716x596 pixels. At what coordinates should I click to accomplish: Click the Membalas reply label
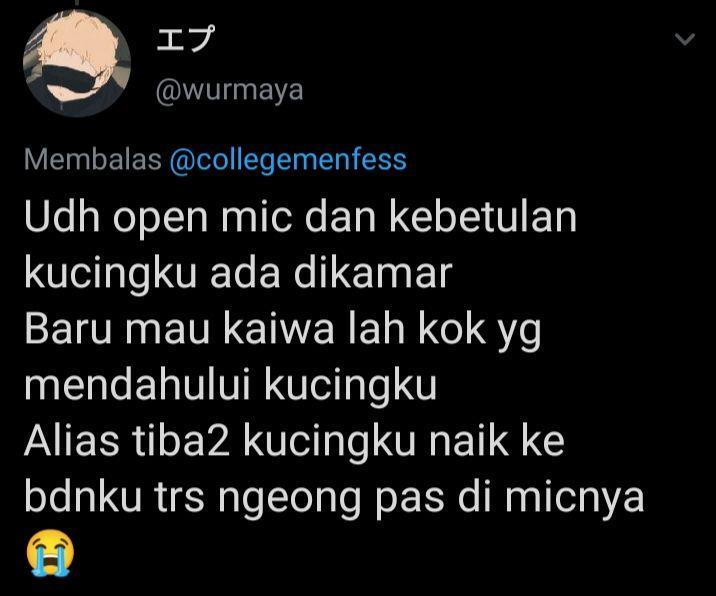93,160
